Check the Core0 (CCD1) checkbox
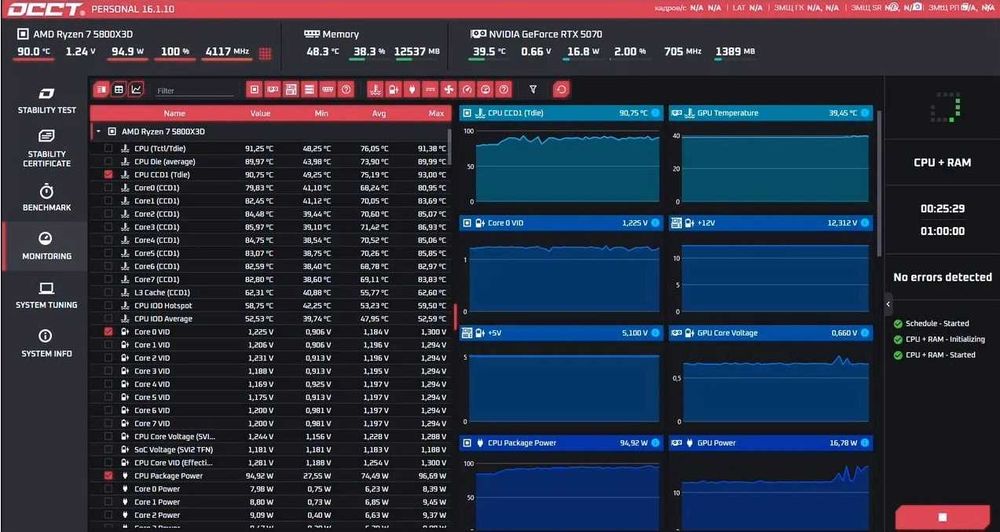This screenshot has height=532, width=1000. point(108,188)
